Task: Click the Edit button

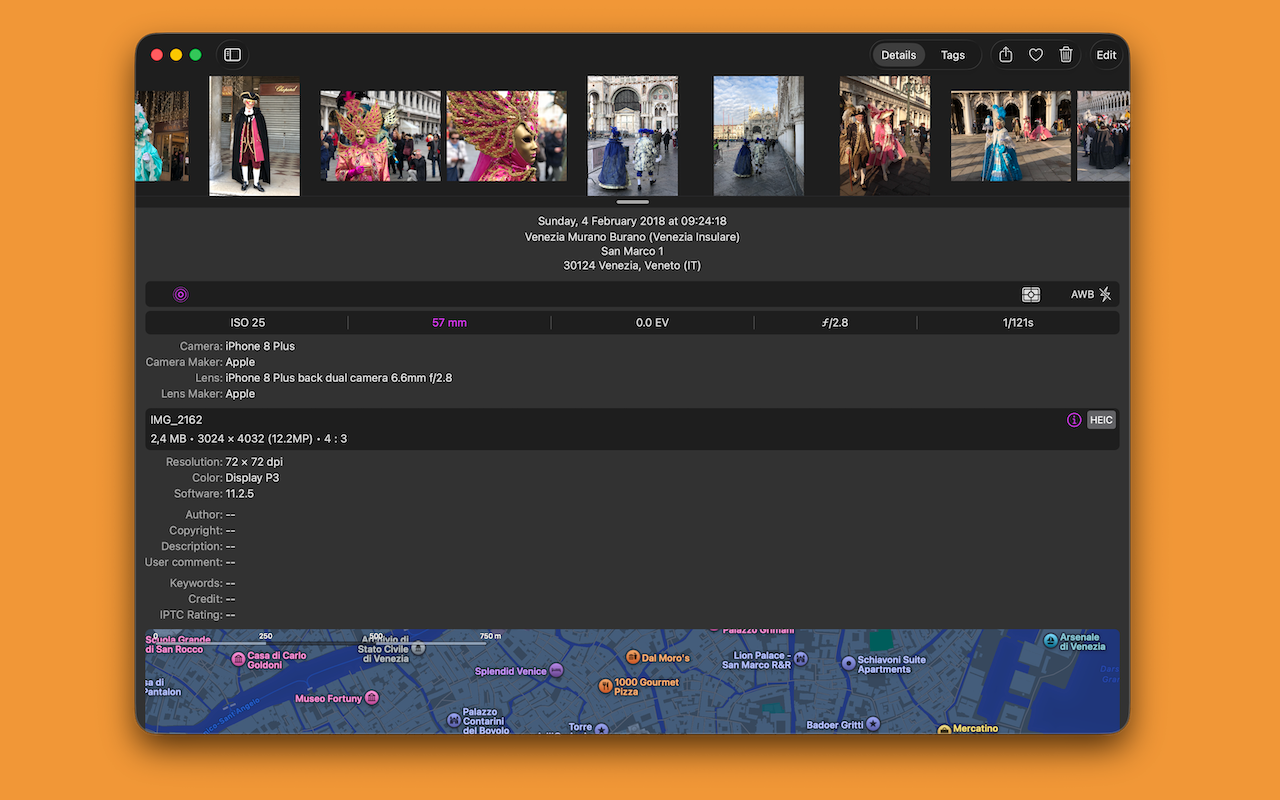Action: pyautogui.click(x=1106, y=55)
